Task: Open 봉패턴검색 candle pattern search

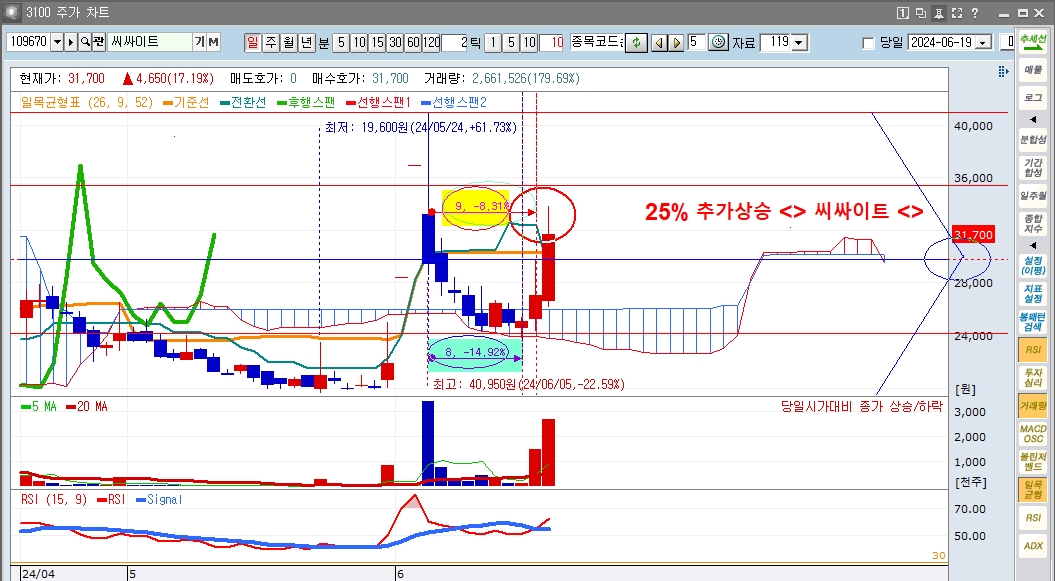Action: 1033,321
